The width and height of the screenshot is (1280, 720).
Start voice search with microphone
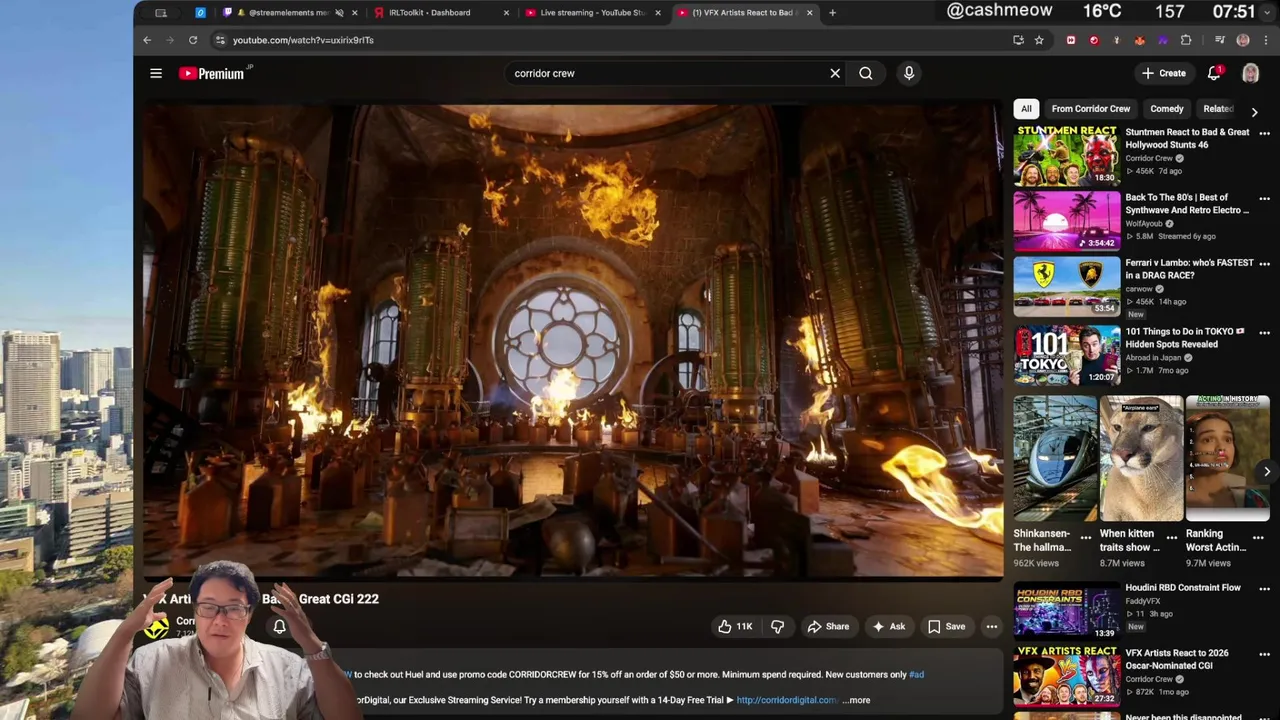click(909, 73)
